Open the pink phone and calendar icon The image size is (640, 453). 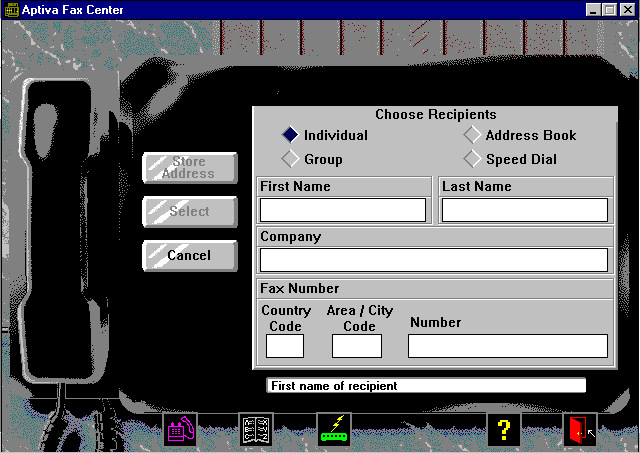click(x=181, y=430)
